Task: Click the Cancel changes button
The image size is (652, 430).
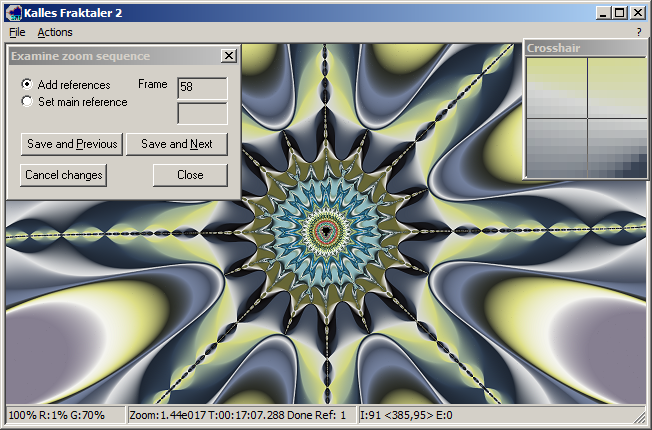Action: 64,175
